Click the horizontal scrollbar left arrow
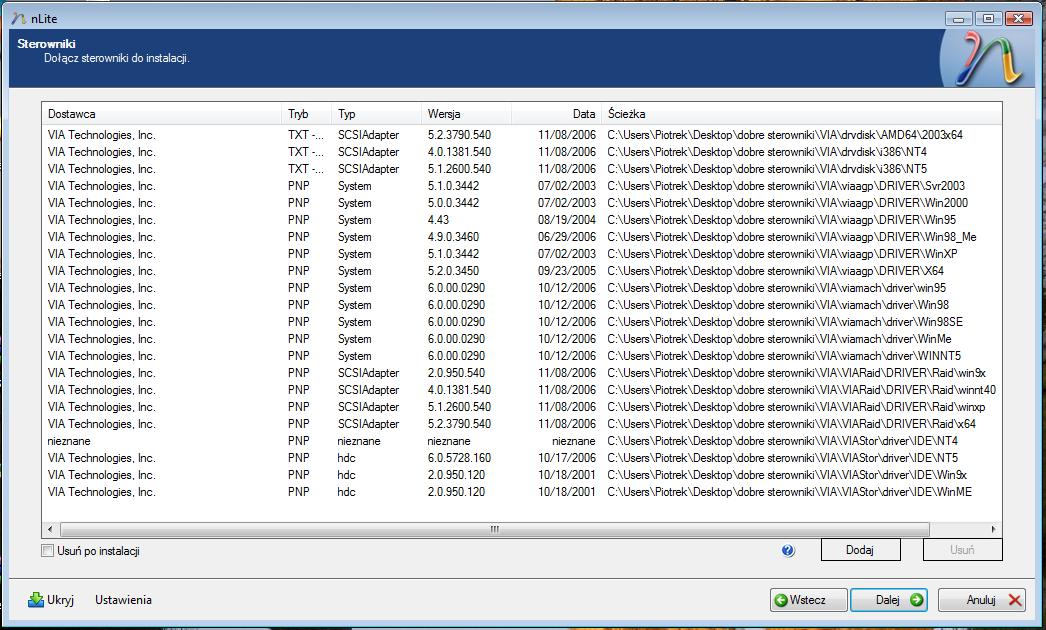 [x=50, y=529]
